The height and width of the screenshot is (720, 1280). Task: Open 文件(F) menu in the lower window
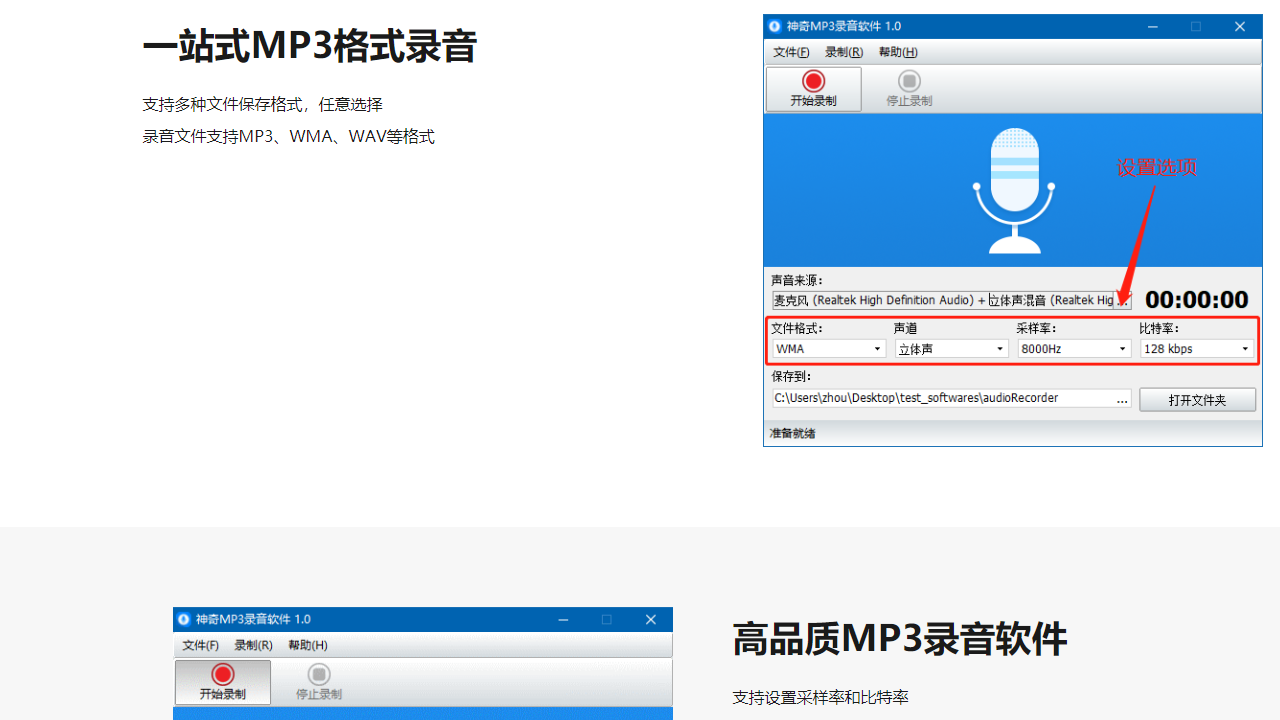click(199, 645)
